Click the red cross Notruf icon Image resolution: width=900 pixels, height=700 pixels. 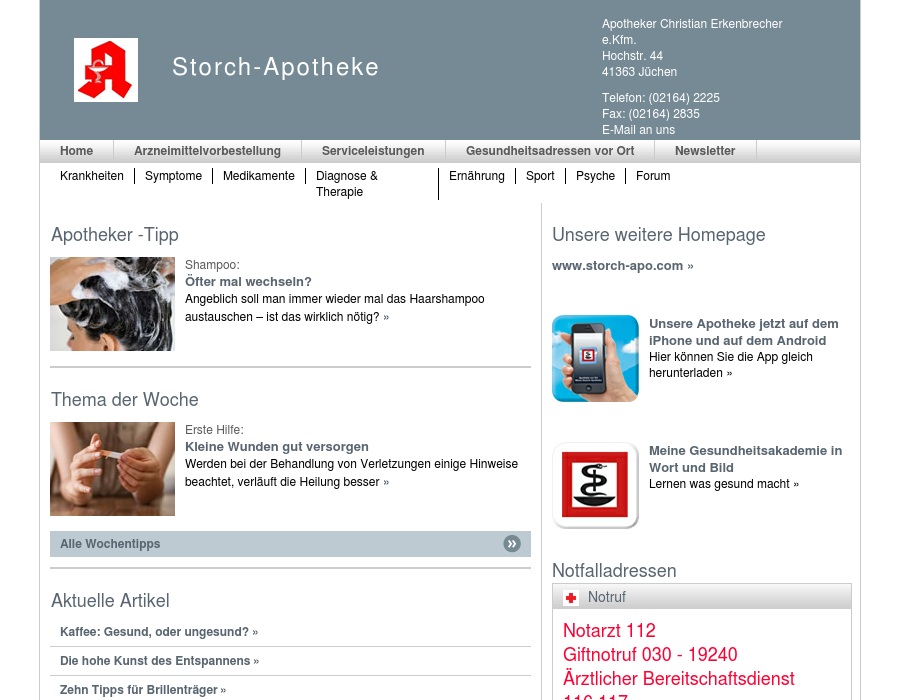pos(571,598)
